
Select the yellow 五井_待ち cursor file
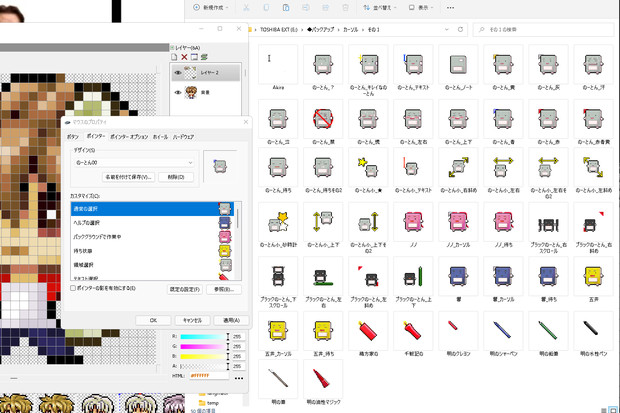323,334
